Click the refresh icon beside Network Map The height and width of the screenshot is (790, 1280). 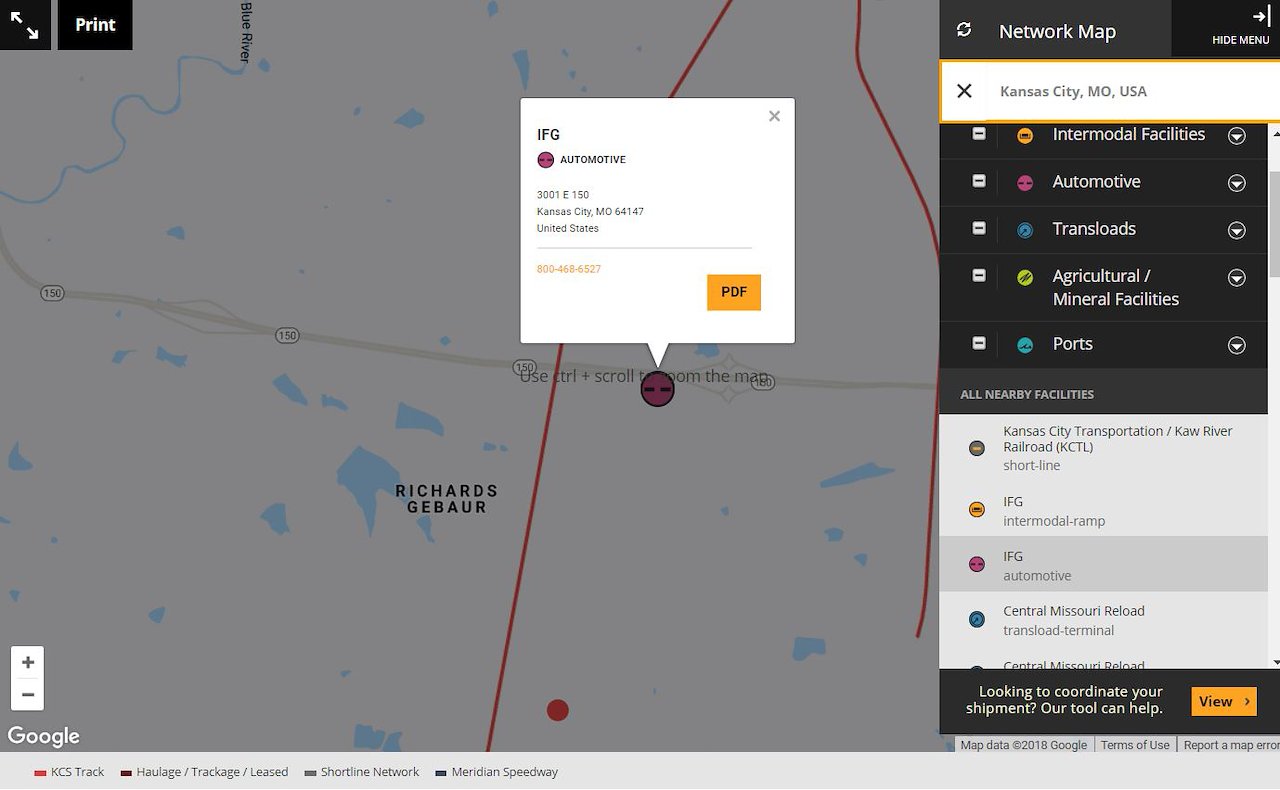click(x=964, y=30)
